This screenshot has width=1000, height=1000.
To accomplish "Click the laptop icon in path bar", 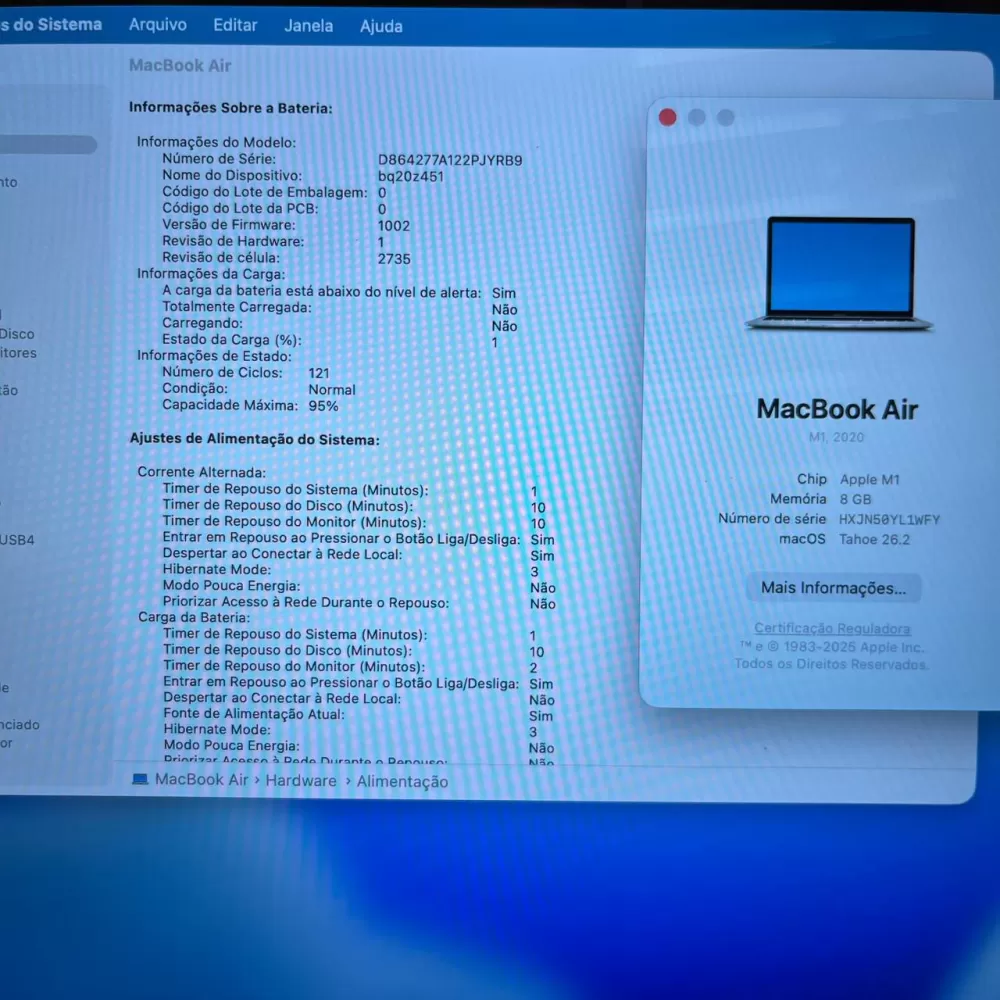I will tap(140, 780).
